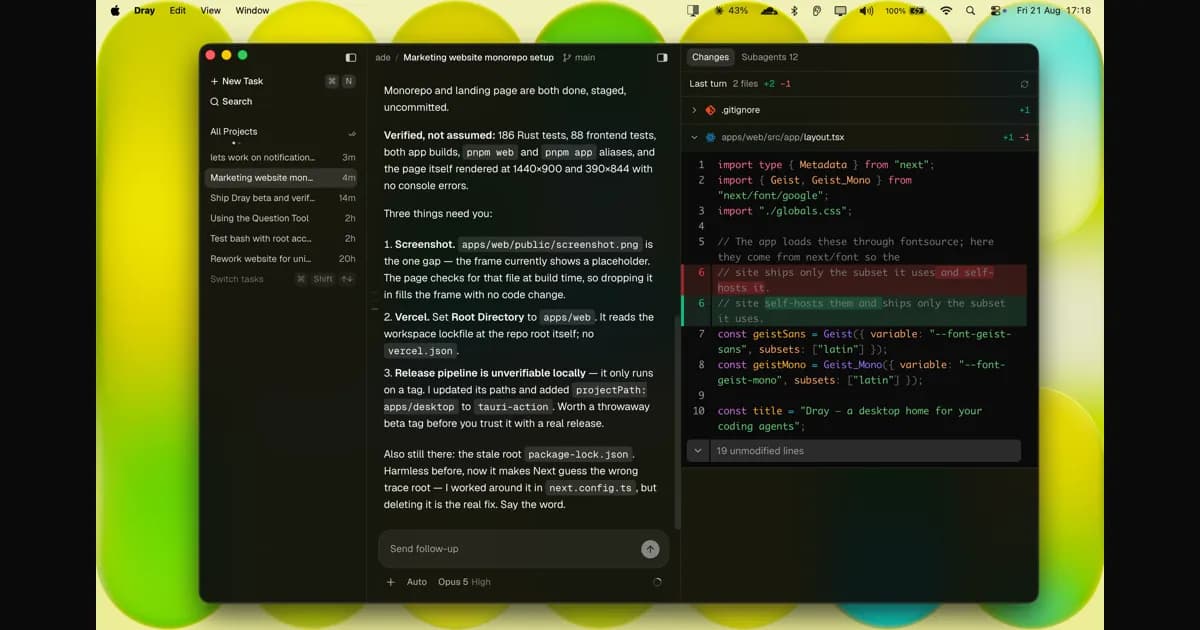Collapse the layout.tsx file diff
This screenshot has height=630, width=1200.
pyautogui.click(x=695, y=137)
